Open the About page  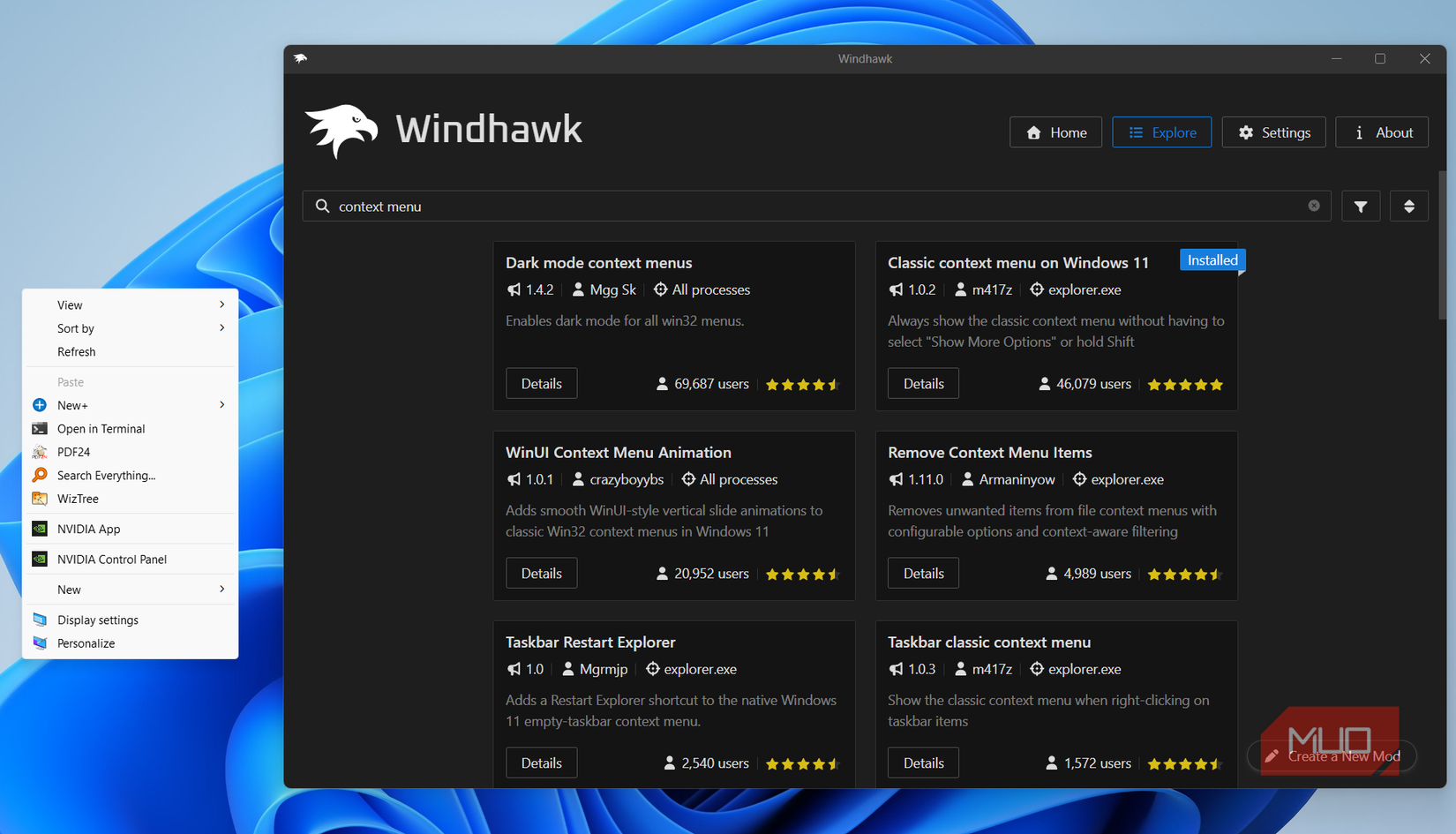pos(1381,132)
